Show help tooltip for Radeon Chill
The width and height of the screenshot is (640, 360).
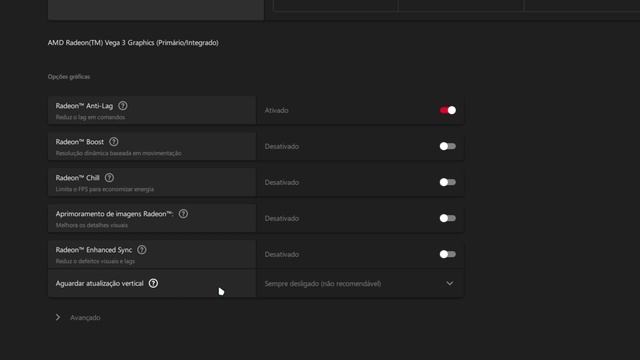coord(109,178)
